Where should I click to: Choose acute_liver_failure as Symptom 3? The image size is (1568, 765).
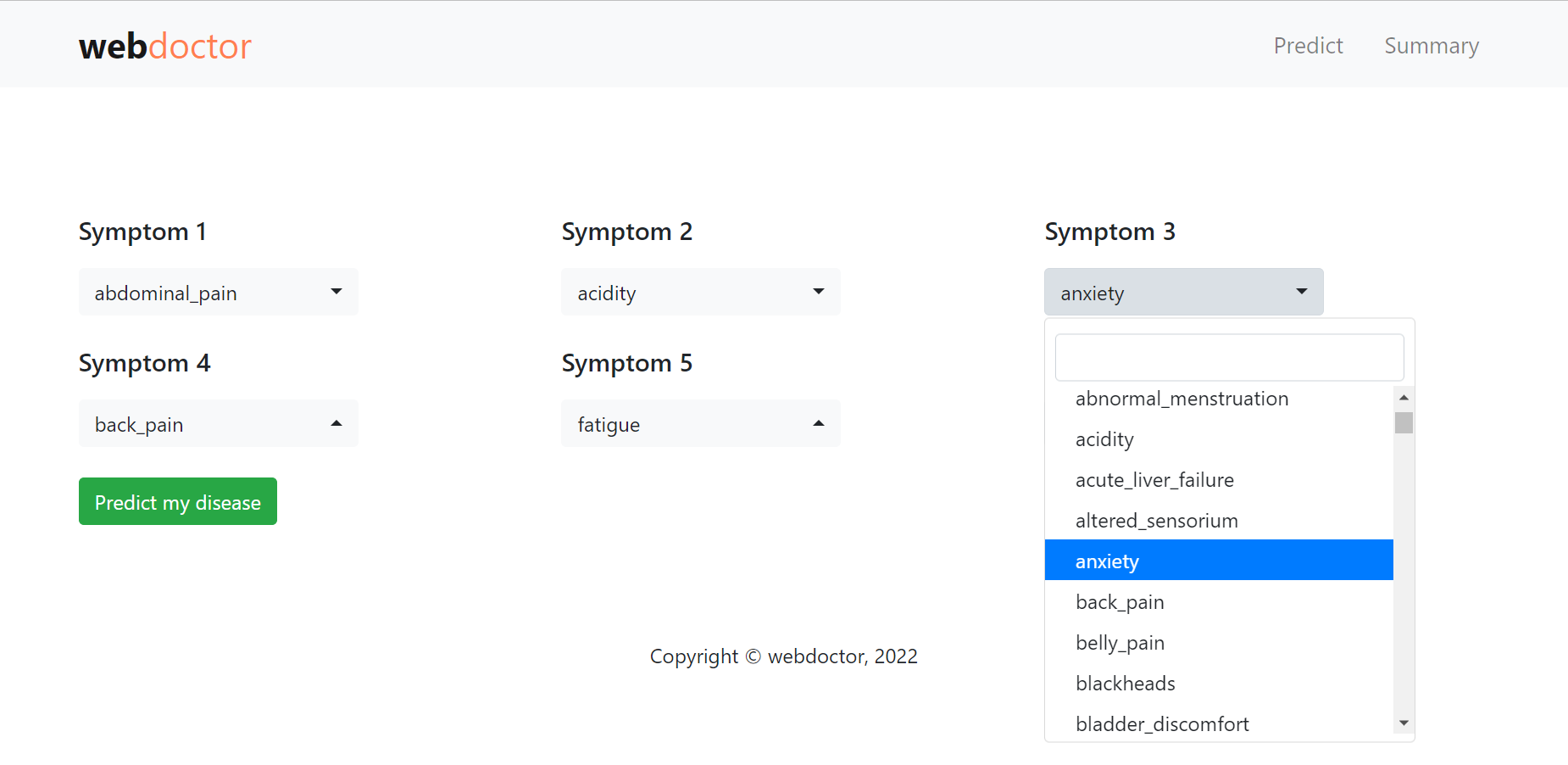[x=1154, y=479]
